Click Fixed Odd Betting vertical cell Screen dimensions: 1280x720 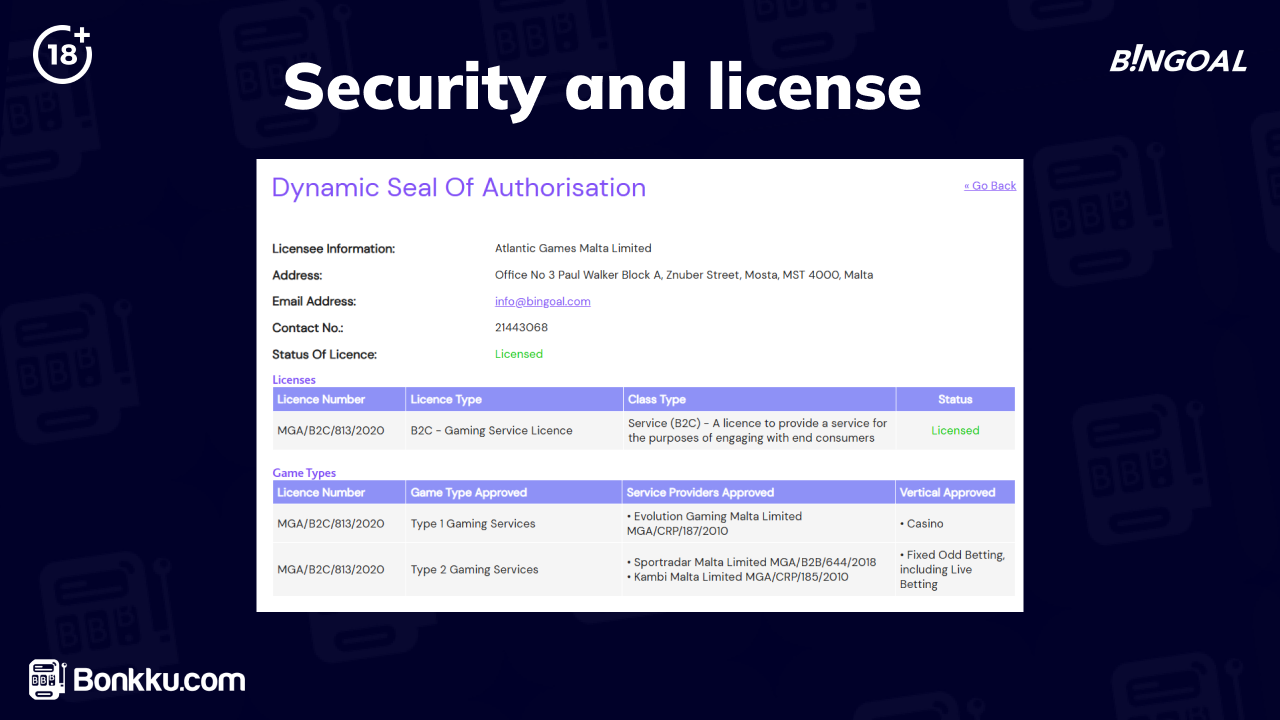953,569
